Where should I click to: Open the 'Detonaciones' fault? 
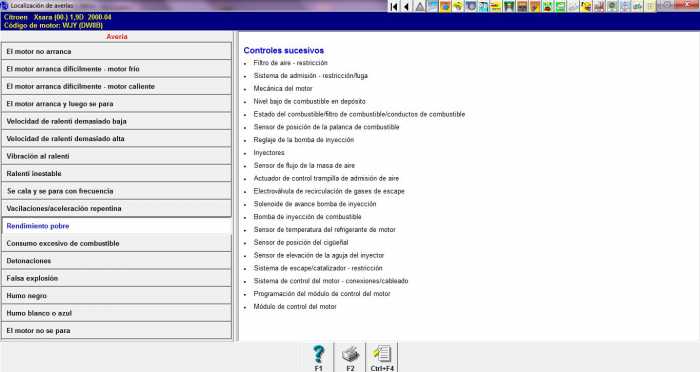click(117, 261)
